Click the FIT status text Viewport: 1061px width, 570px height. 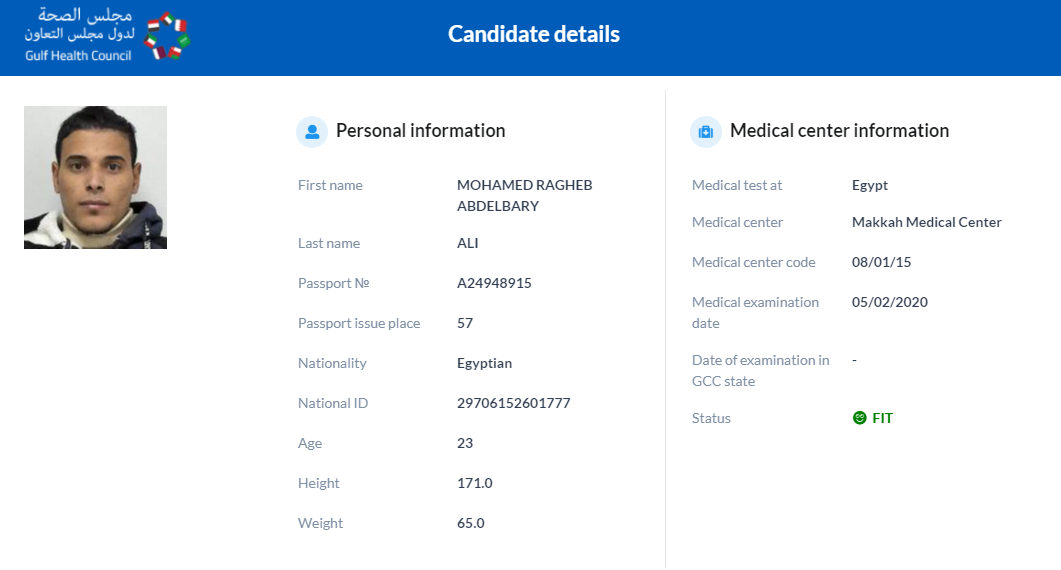click(882, 418)
